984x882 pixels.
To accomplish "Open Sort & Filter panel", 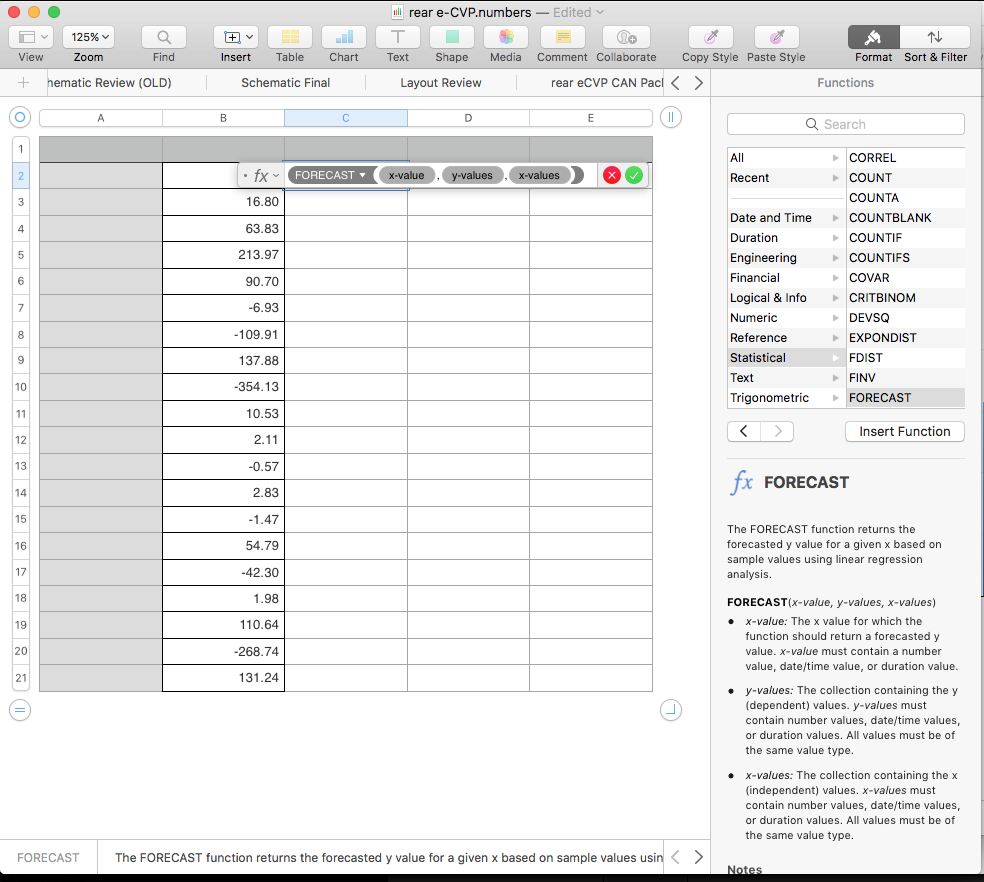I will click(935, 38).
